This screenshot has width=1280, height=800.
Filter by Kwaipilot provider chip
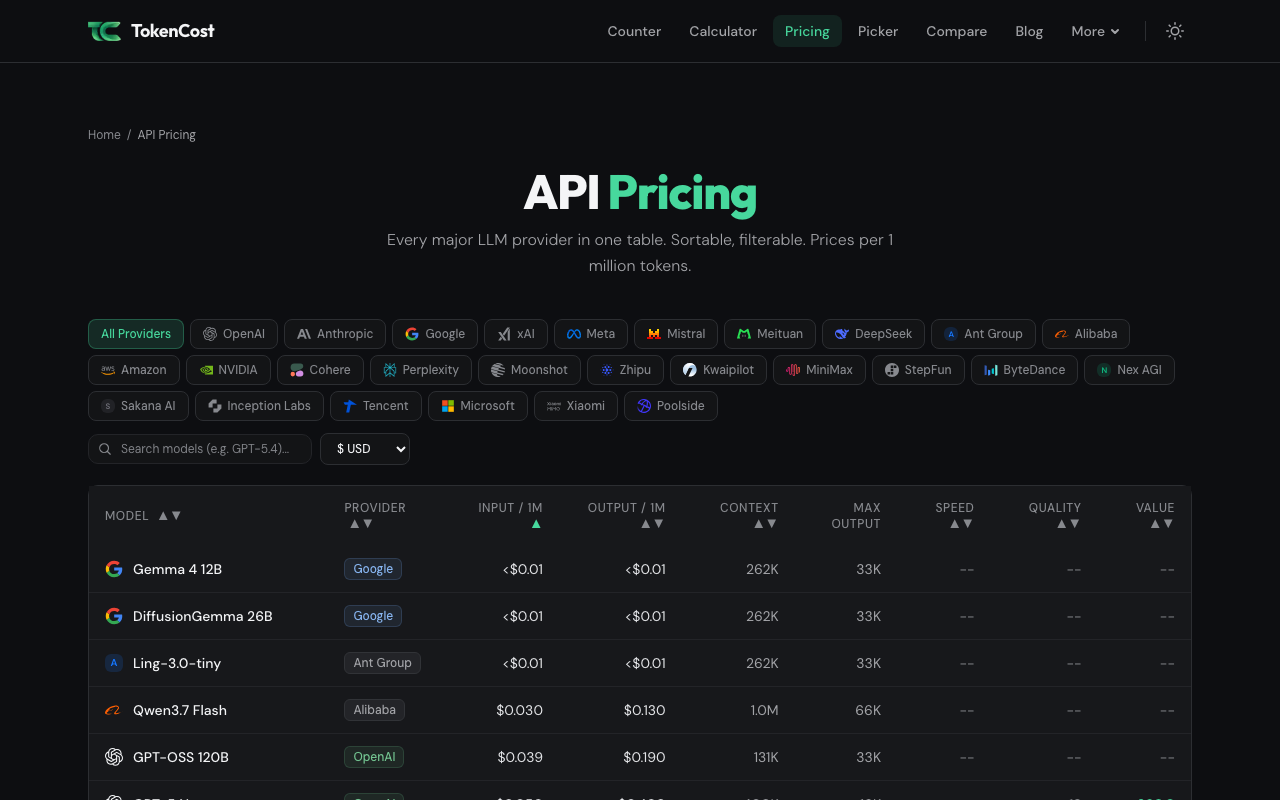718,370
